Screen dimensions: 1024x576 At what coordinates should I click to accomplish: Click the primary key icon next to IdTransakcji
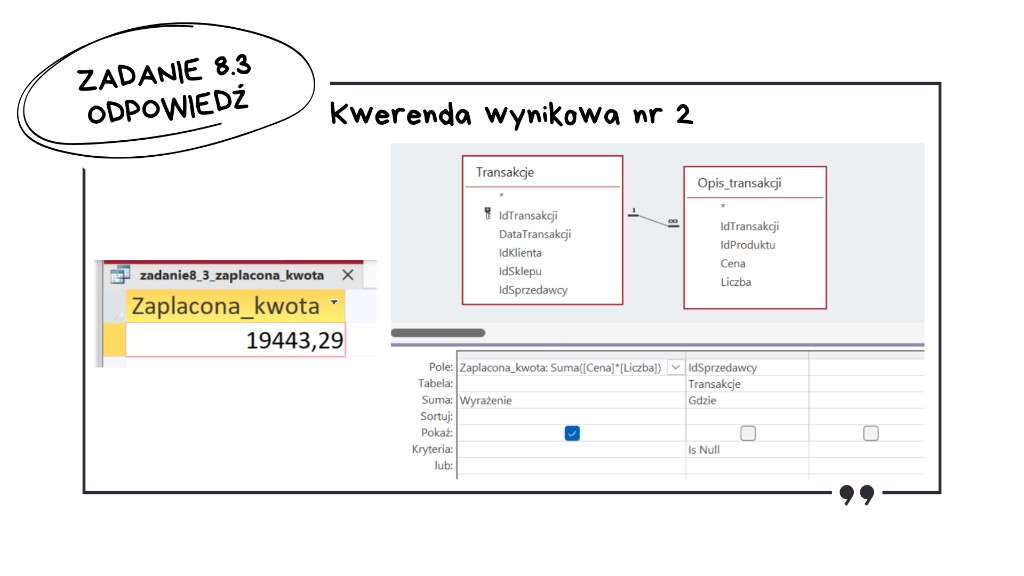[x=488, y=214]
